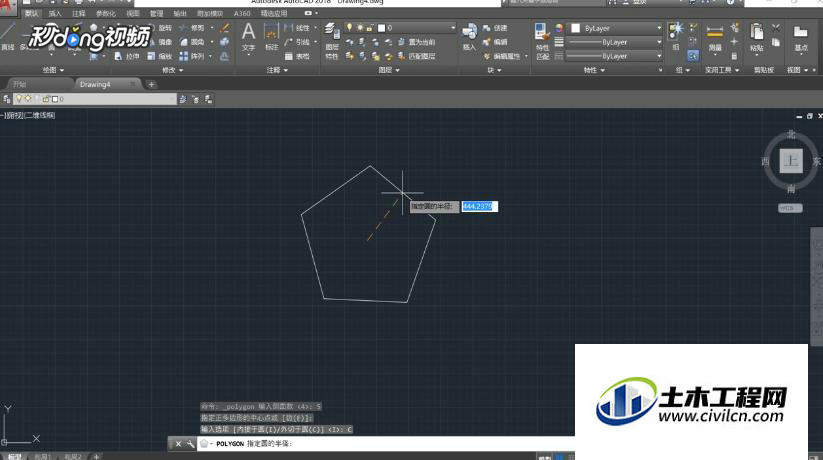Switch to the 插入 ribbon tab

click(x=55, y=13)
